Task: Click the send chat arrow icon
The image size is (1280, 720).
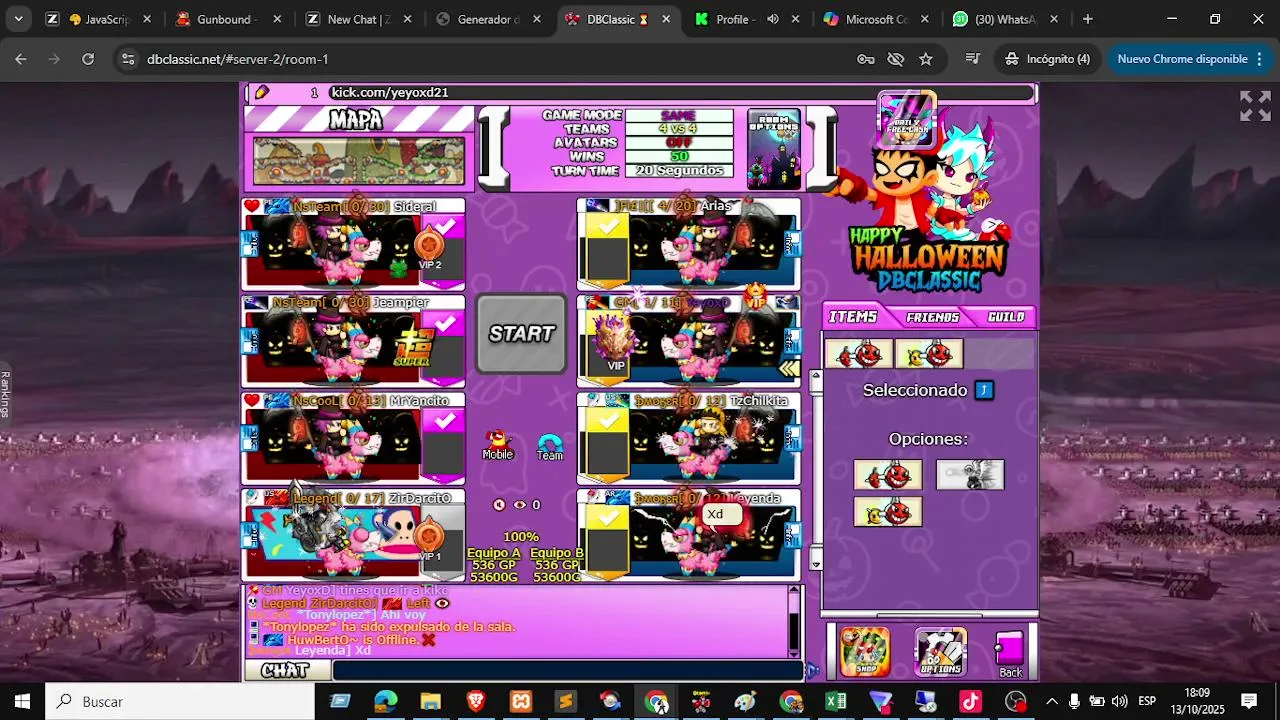Action: click(812, 671)
